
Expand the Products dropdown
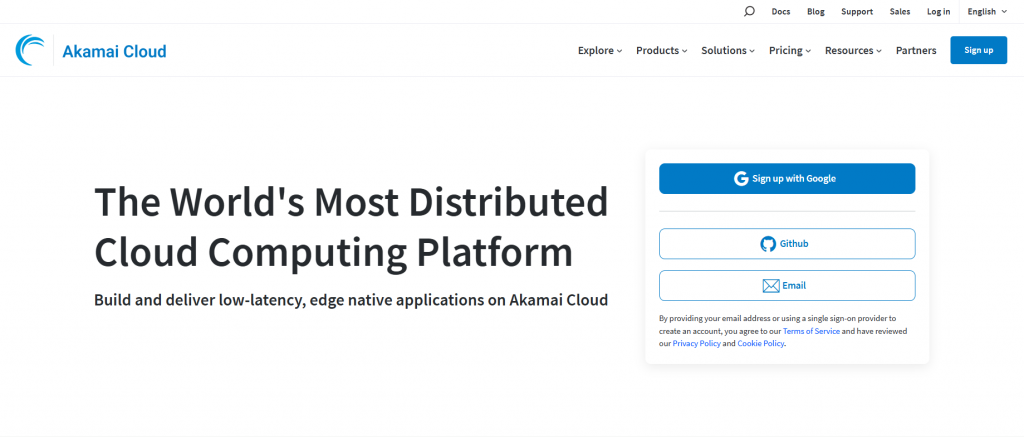(661, 51)
